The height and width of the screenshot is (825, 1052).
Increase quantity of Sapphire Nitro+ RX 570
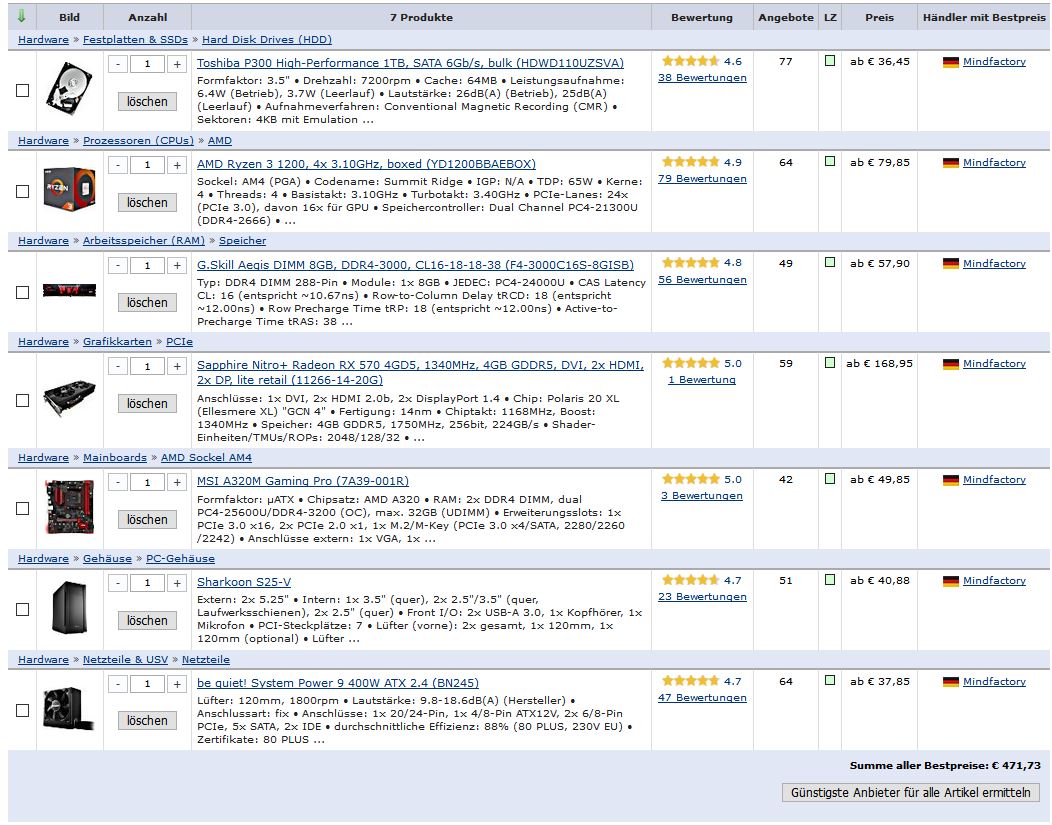[177, 366]
